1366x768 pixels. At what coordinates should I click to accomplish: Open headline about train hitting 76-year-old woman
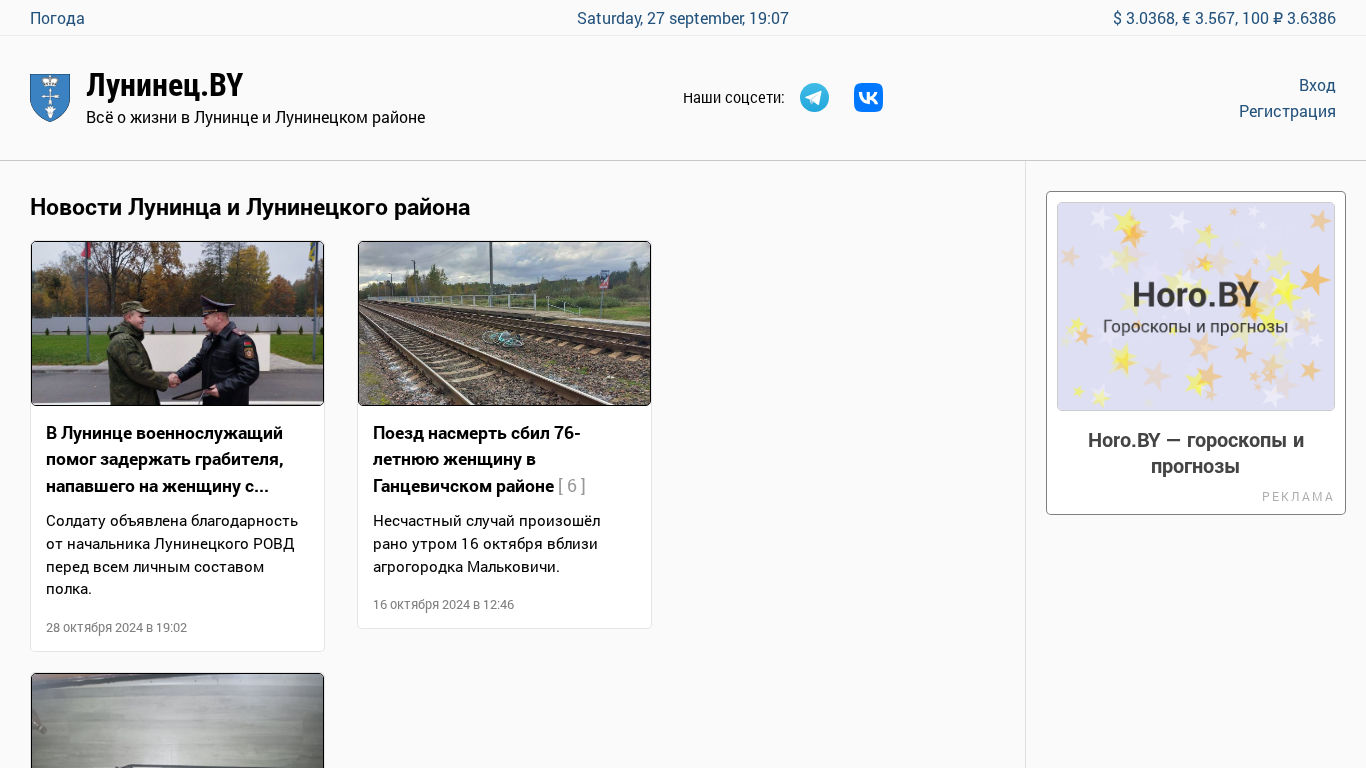click(x=476, y=459)
